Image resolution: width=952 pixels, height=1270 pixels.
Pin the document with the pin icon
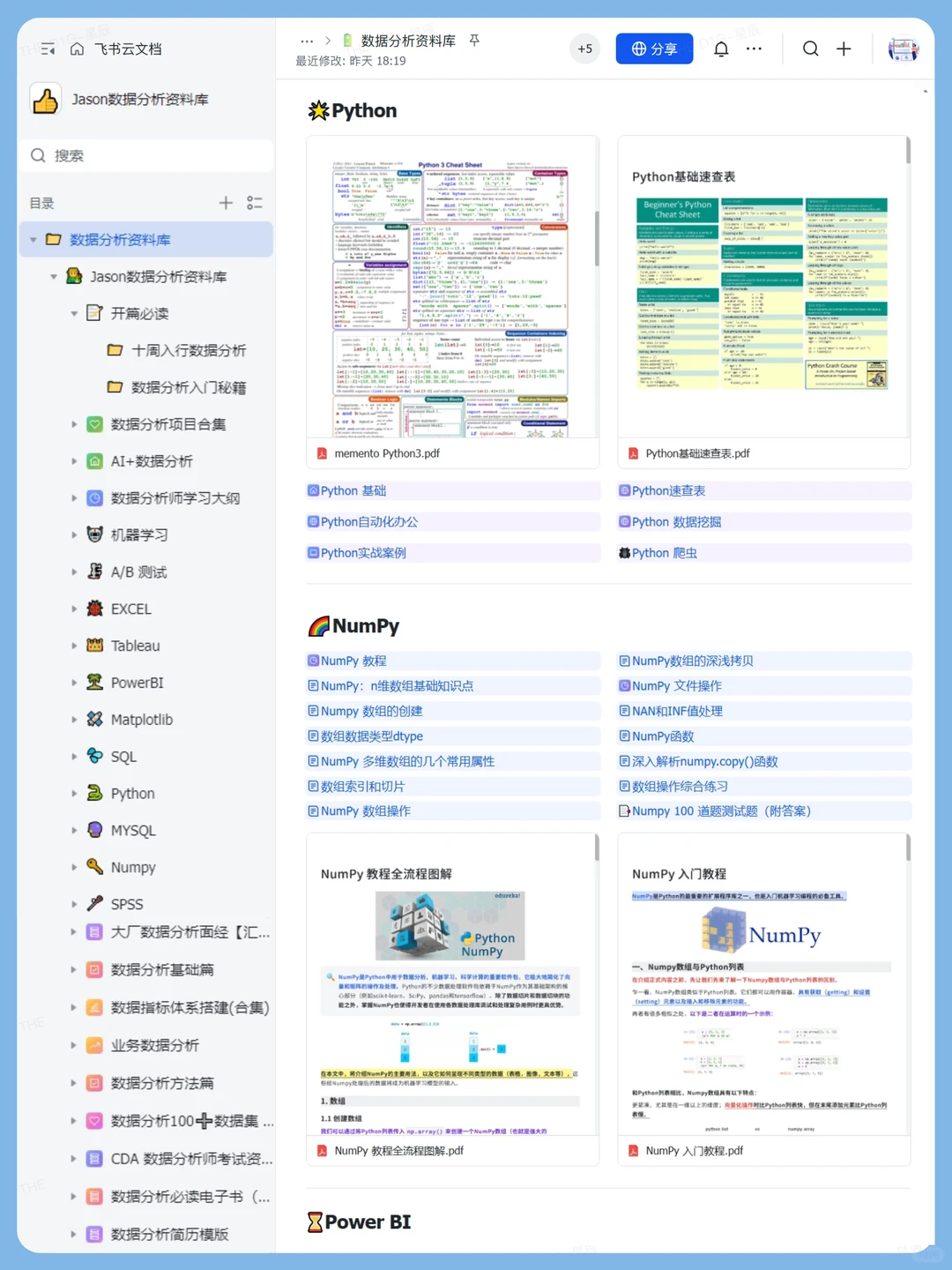tap(474, 41)
